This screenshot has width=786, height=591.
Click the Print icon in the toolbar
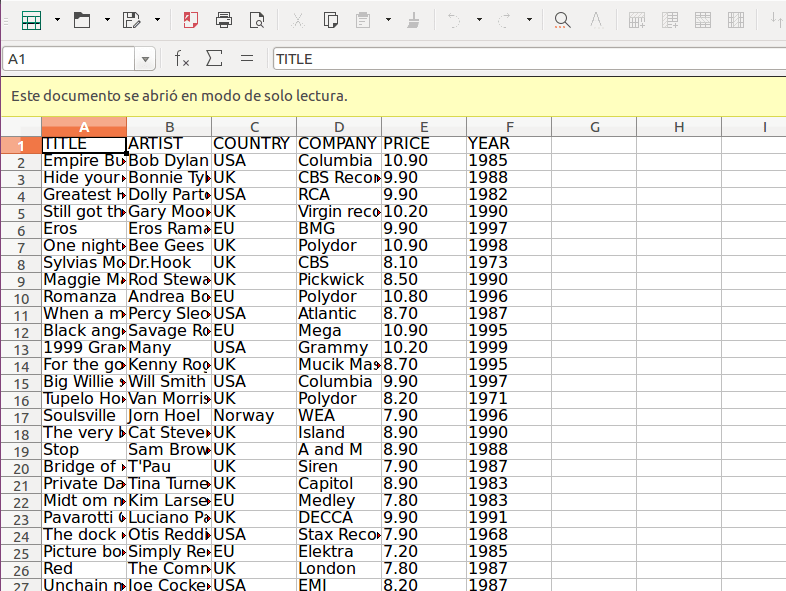pyautogui.click(x=224, y=20)
